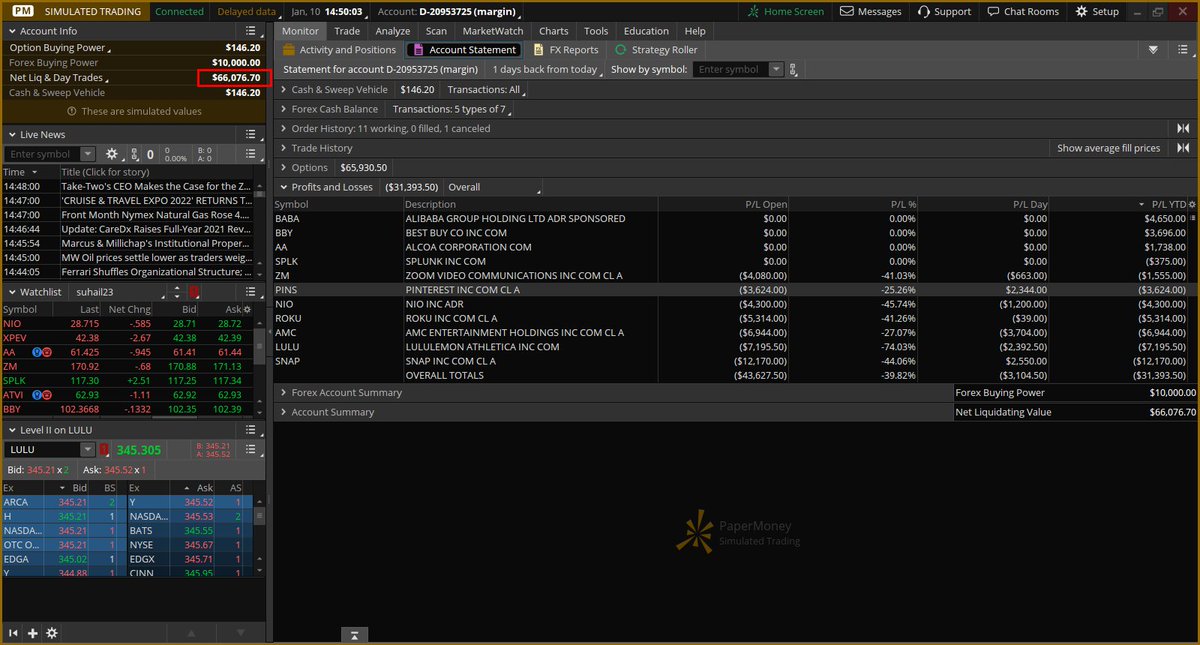Open FX Reports subtab
The image size is (1200, 645).
(566, 50)
